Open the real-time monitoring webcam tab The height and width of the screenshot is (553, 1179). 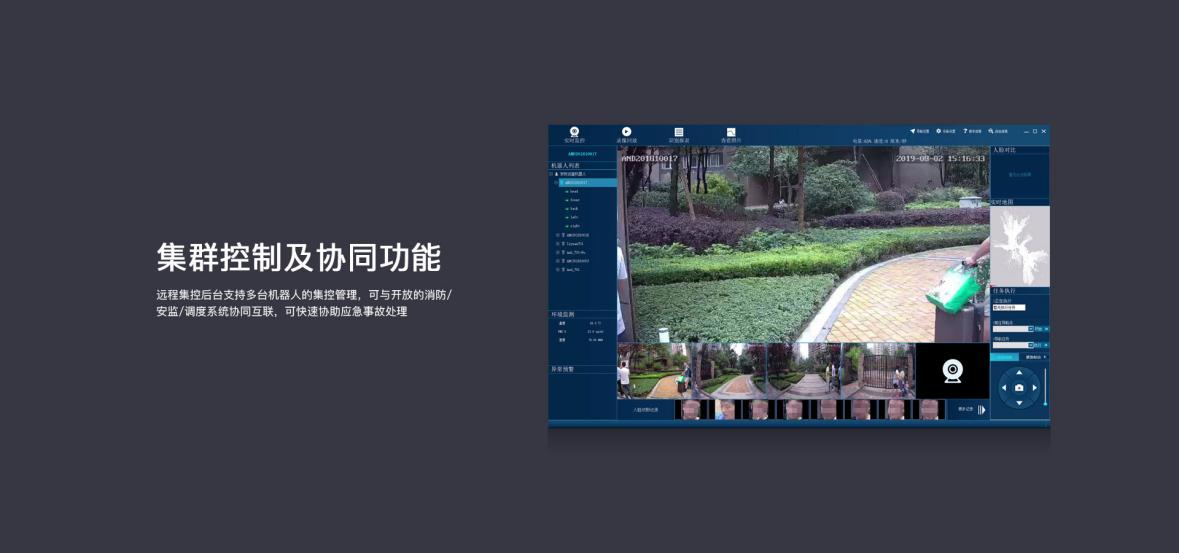pos(574,132)
